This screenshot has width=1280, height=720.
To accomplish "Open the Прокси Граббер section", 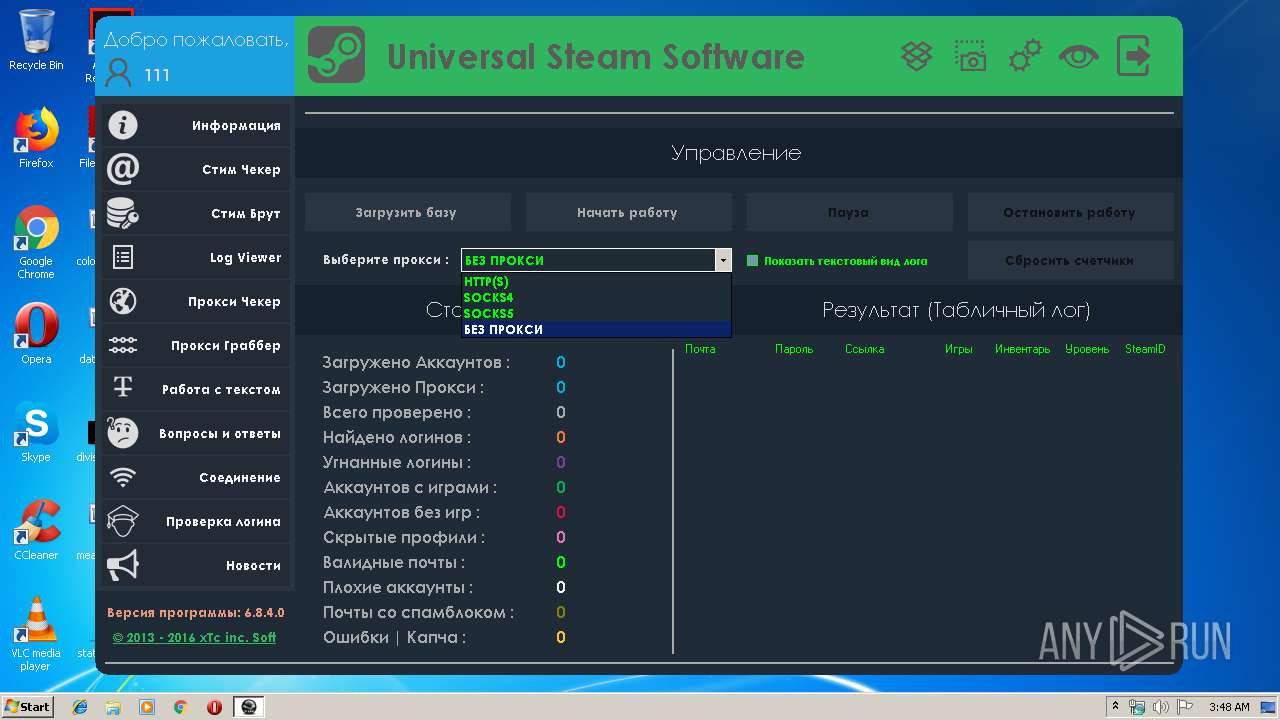I will click(x=196, y=346).
